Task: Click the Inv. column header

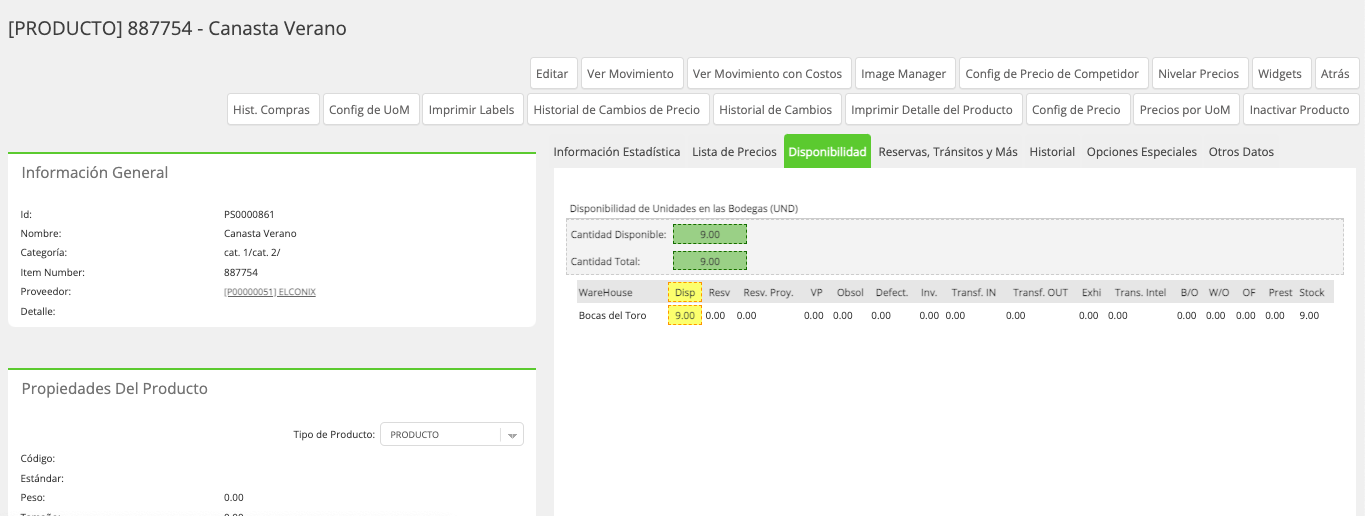Action: [929, 292]
